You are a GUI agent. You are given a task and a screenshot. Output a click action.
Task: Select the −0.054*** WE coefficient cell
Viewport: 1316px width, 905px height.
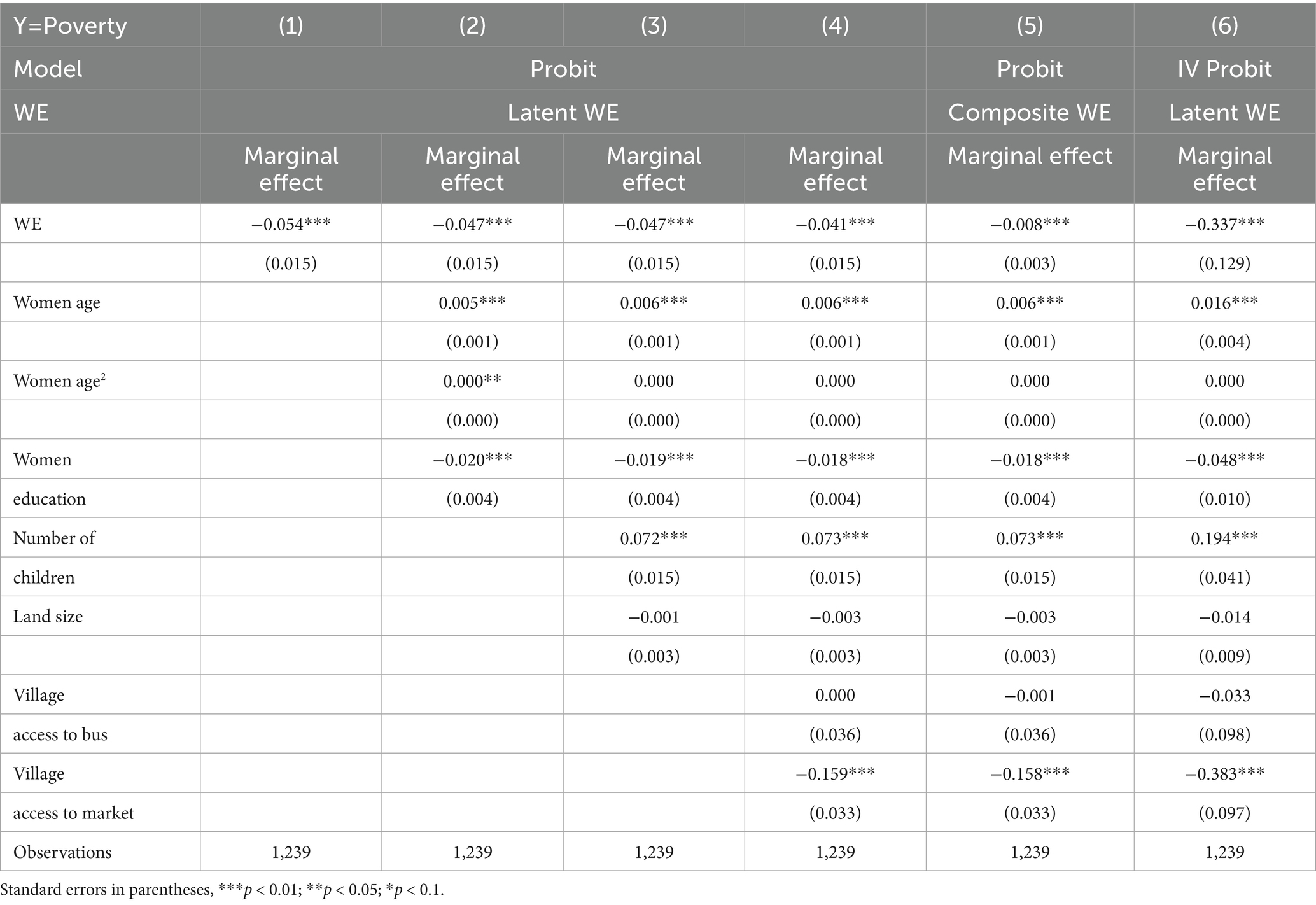291,224
